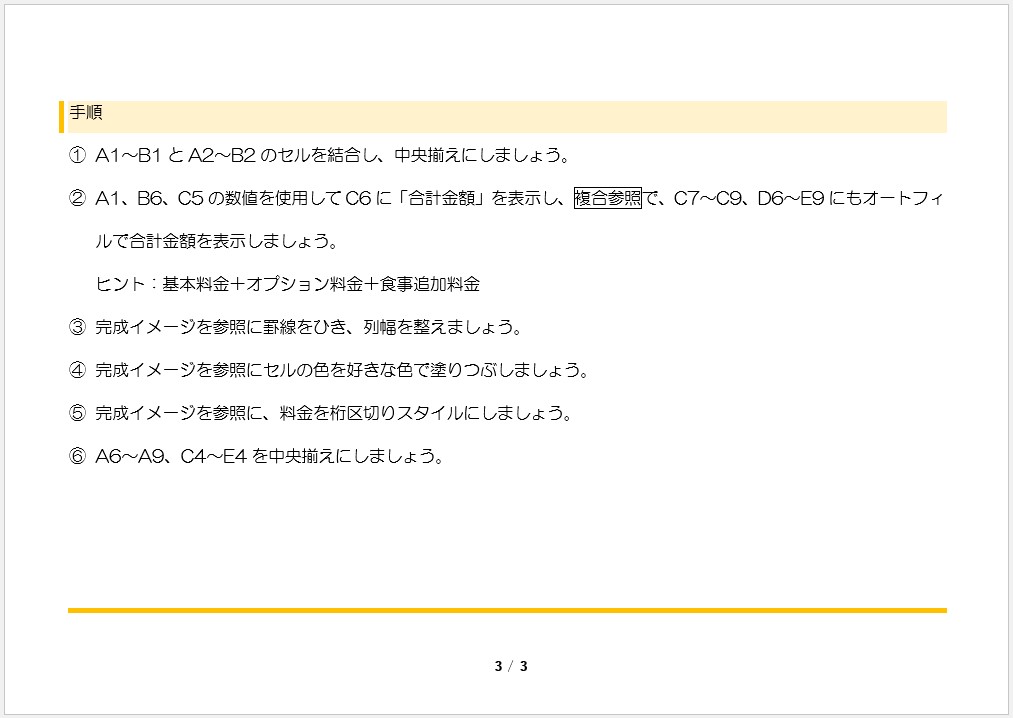Click the line ルで合計金額を表示しましょう。
The image size is (1013, 718).
tap(217, 241)
